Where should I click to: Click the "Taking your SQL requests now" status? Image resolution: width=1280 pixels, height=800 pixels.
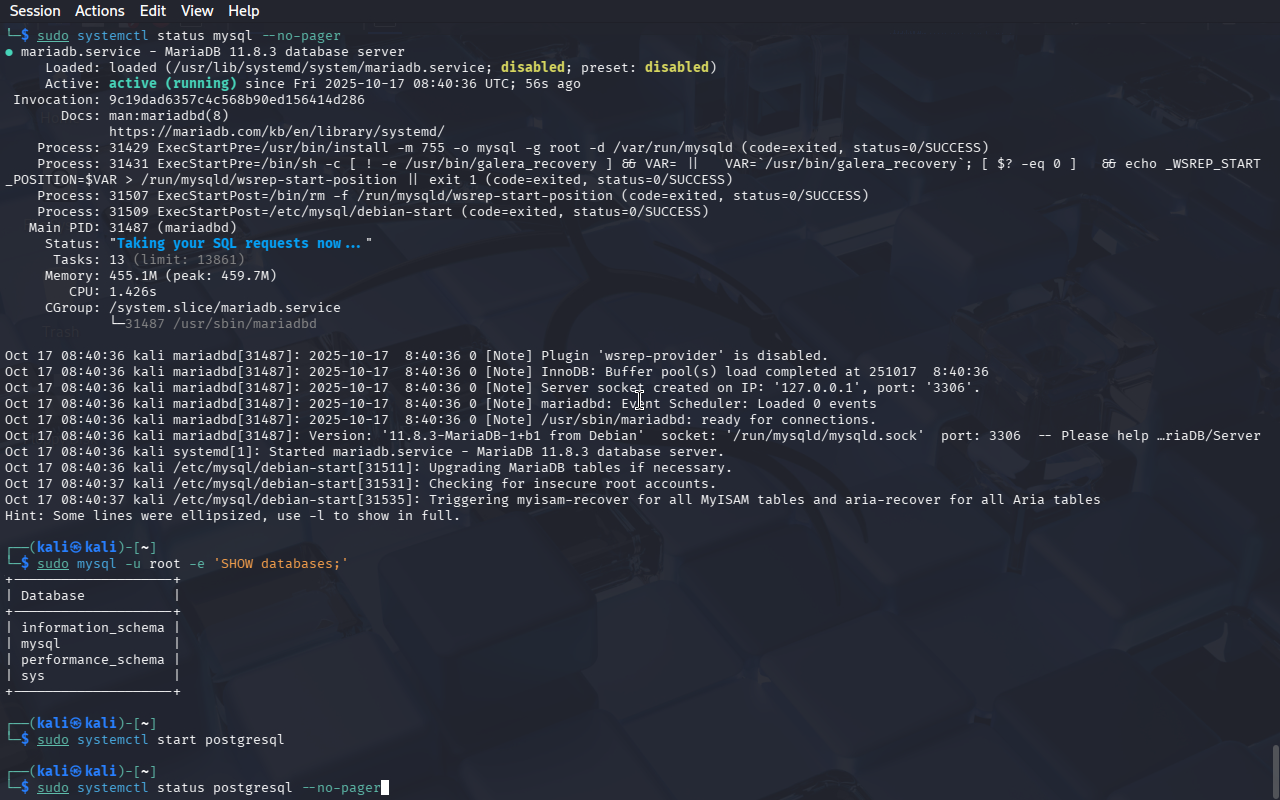[x=240, y=244]
